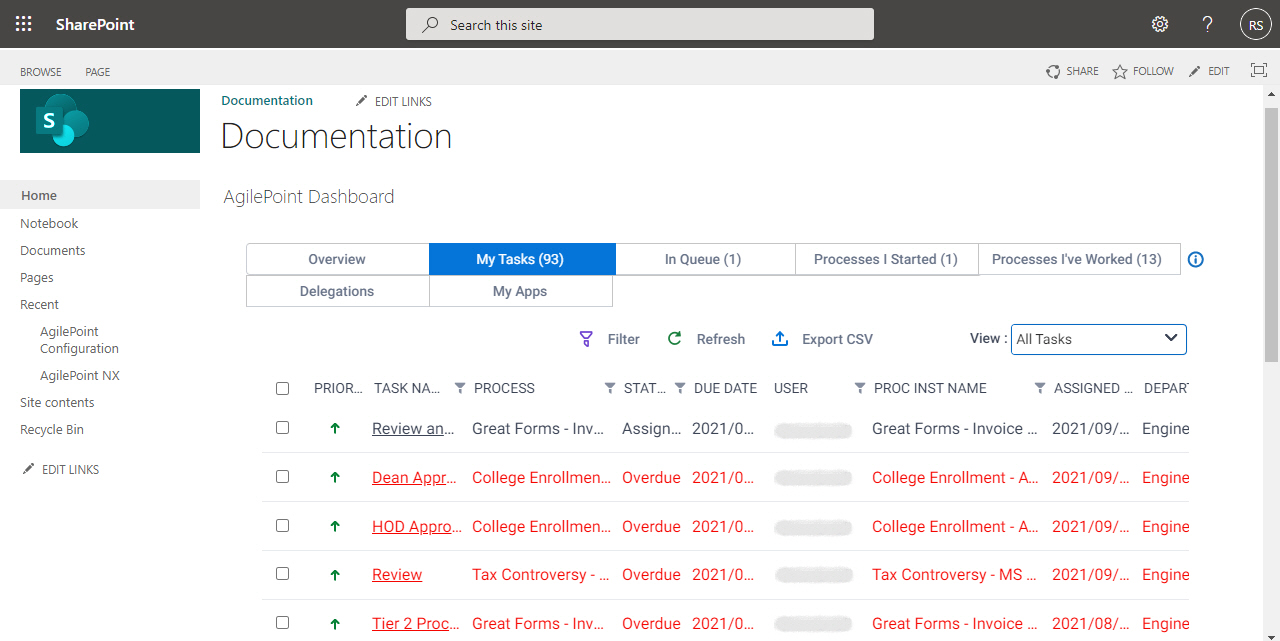Screen dimensions: 1280x641
Task: Click the Share icon in the ribbon
Action: click(1053, 71)
